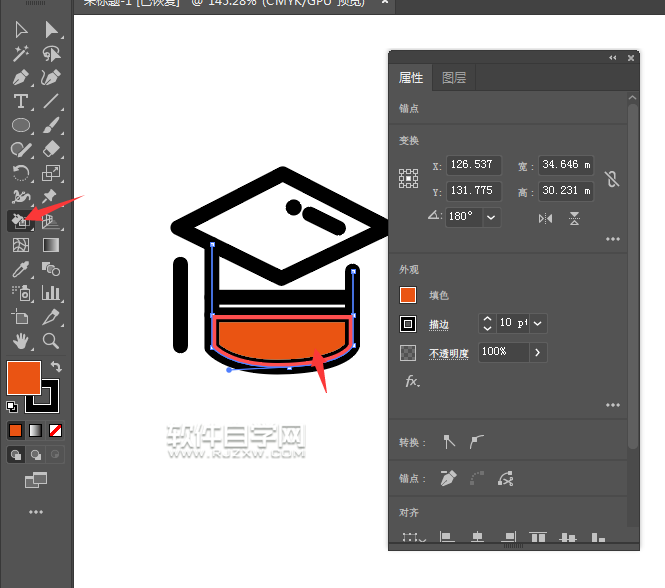This screenshot has height=588, width=665.
Task: Click the Magic Wand tool
Action: point(20,53)
